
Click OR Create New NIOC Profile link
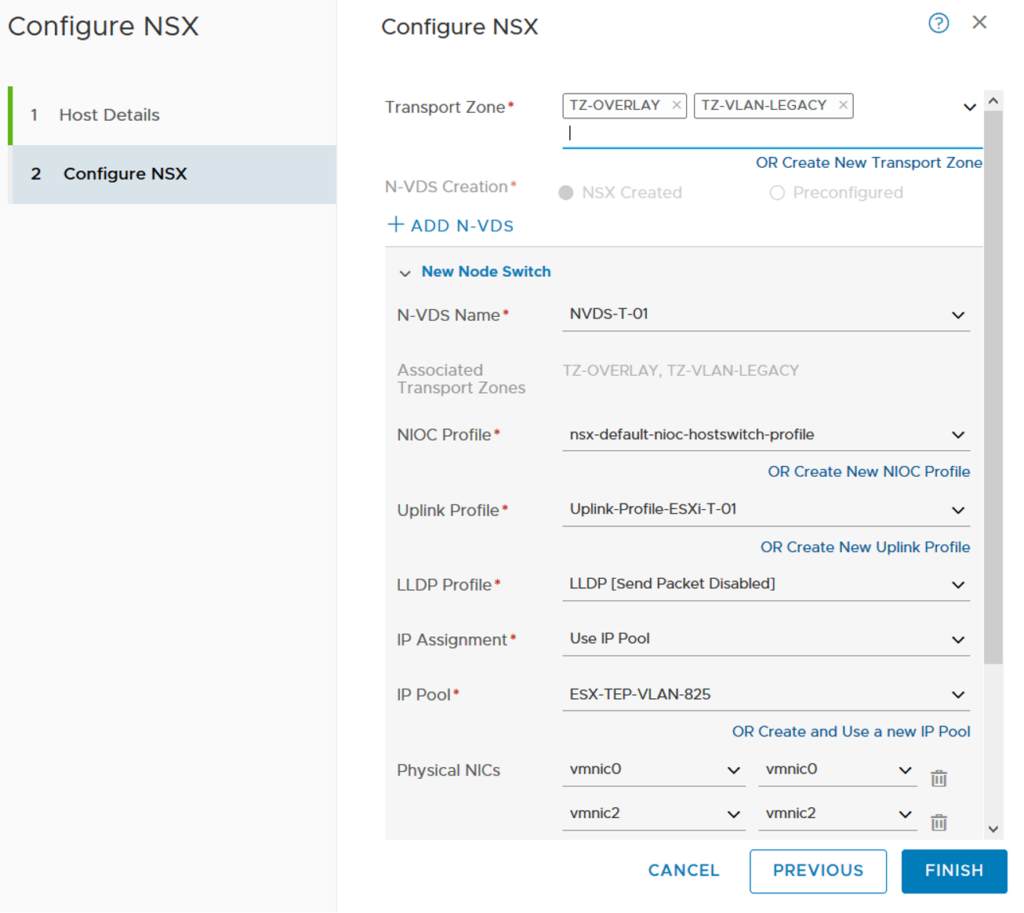[869, 472]
